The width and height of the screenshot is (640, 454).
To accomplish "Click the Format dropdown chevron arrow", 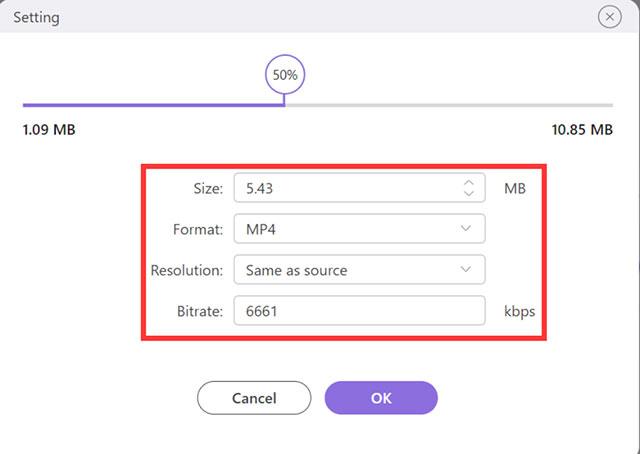I will [x=466, y=229].
